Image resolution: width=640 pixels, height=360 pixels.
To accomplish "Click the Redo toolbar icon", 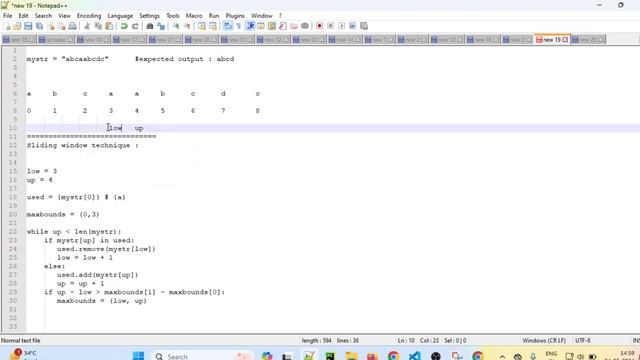I will [135, 26].
